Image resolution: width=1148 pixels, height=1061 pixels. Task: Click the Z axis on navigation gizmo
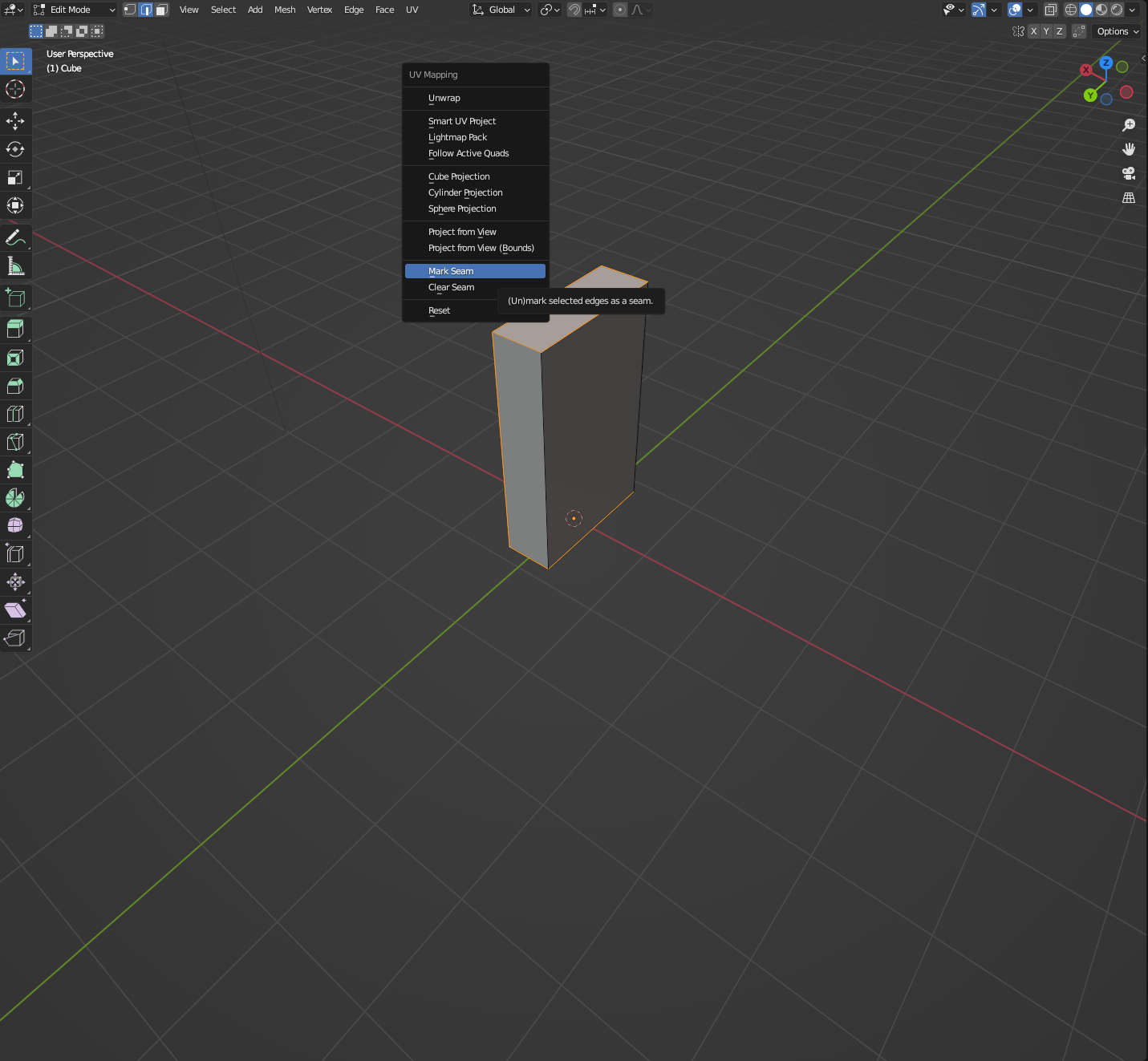(x=1106, y=63)
